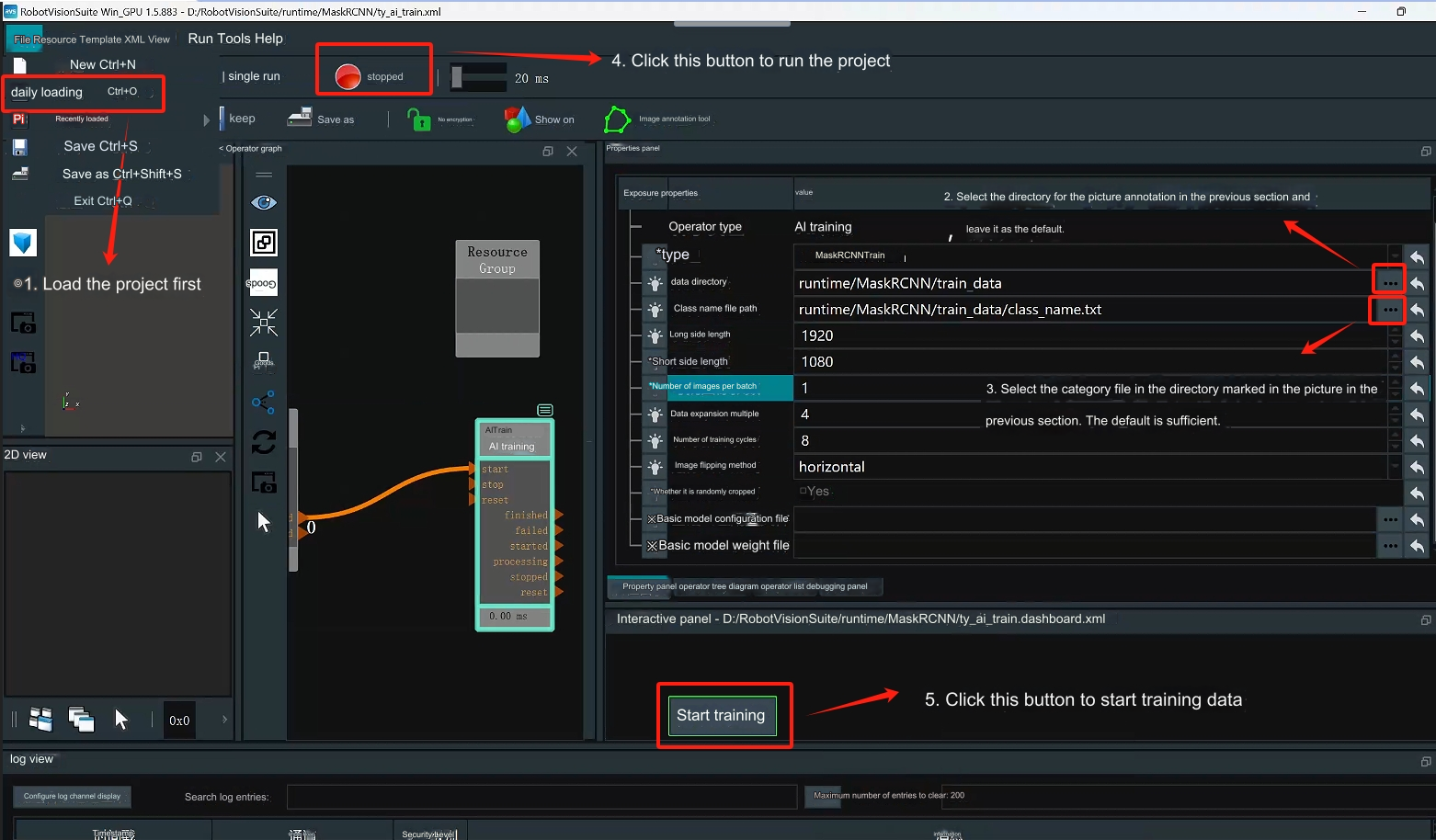Screen dimensions: 1436x840
Task: Toggle the lightbulb next to Data expansion multiple
Action: pyautogui.click(x=655, y=414)
